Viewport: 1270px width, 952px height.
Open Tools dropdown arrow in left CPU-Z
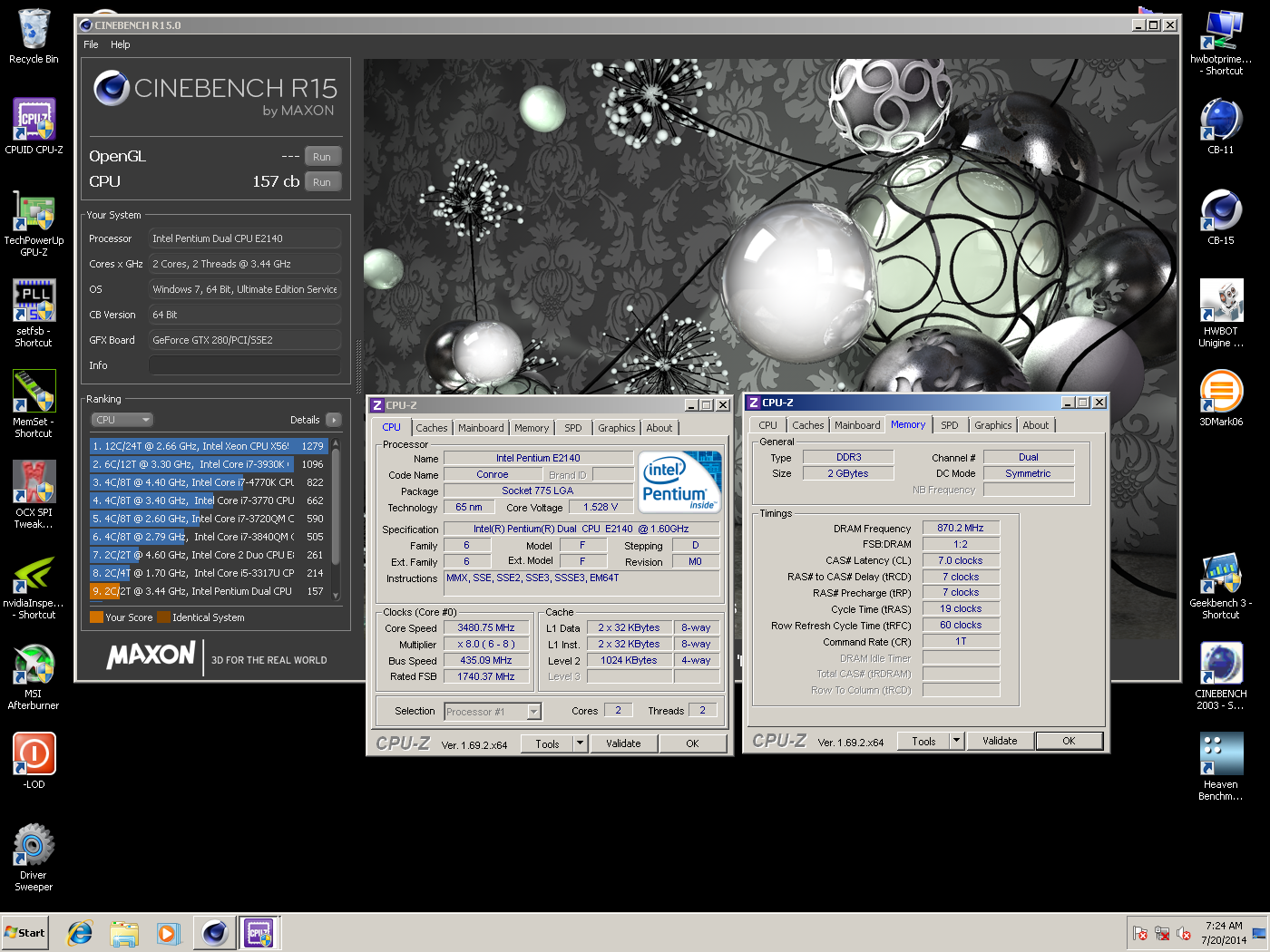tap(581, 743)
